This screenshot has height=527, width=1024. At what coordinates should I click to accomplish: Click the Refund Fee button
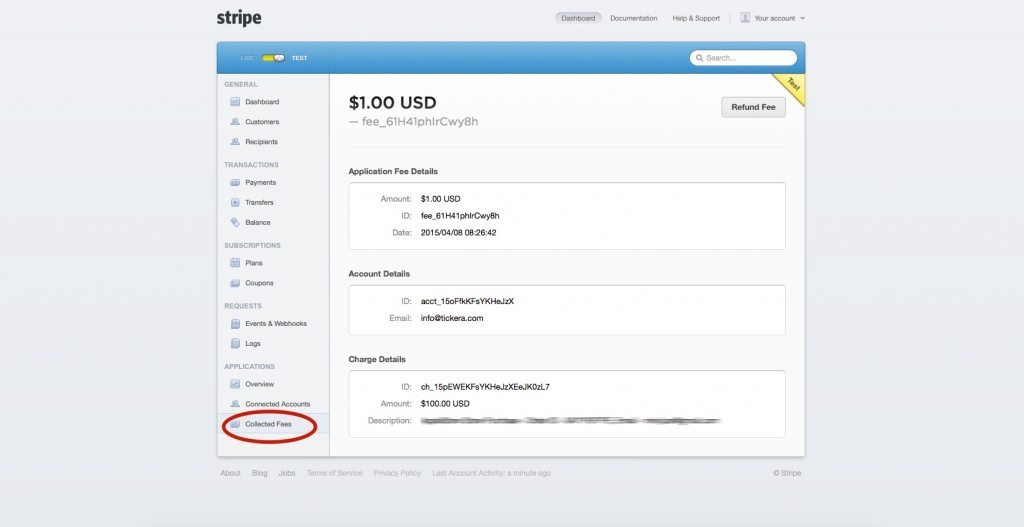pyautogui.click(x=753, y=107)
